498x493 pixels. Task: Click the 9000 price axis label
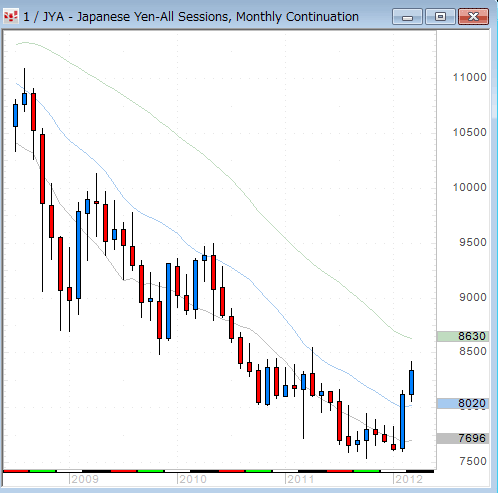473,297
